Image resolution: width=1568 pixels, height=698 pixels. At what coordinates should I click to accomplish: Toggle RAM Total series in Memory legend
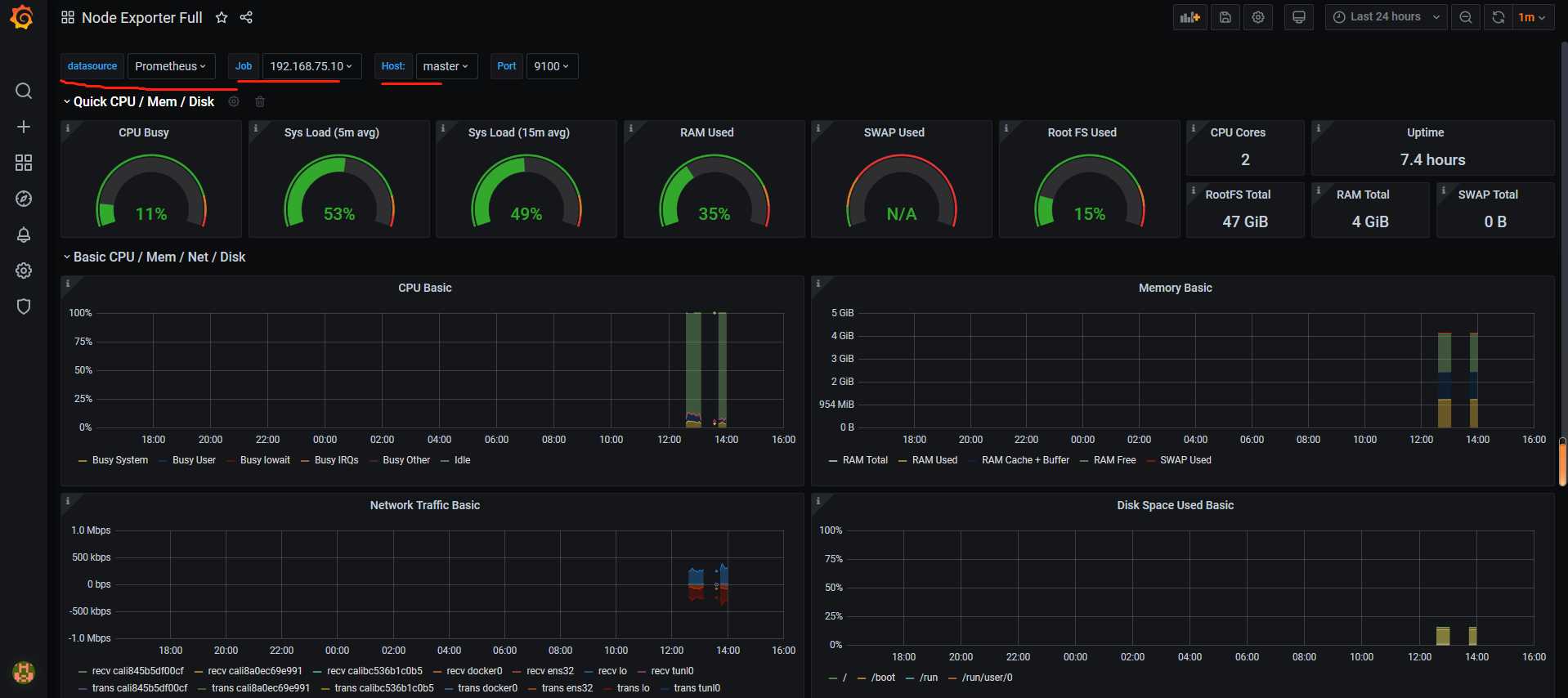[x=865, y=460]
